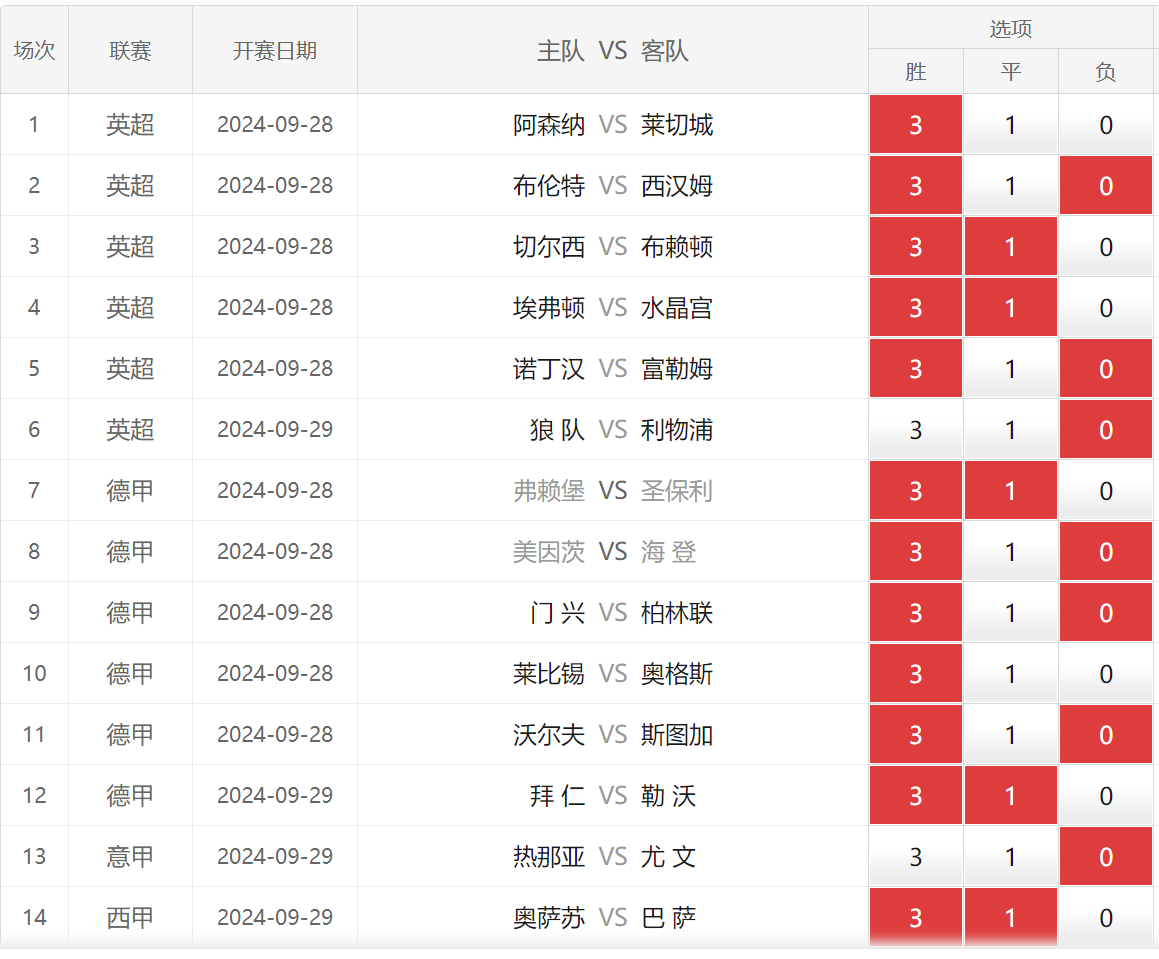
Task: Click the 平 column header
Action: 1010,72
